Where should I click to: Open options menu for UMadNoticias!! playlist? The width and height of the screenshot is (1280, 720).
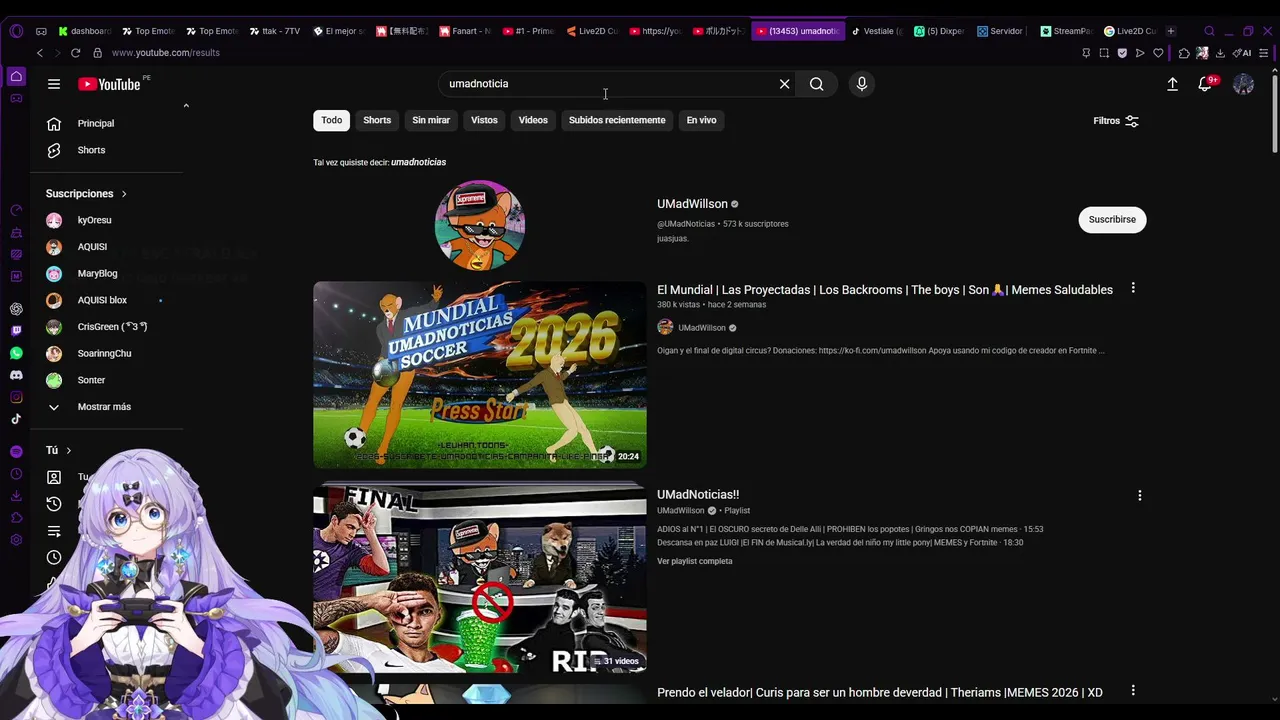pos(1139,495)
